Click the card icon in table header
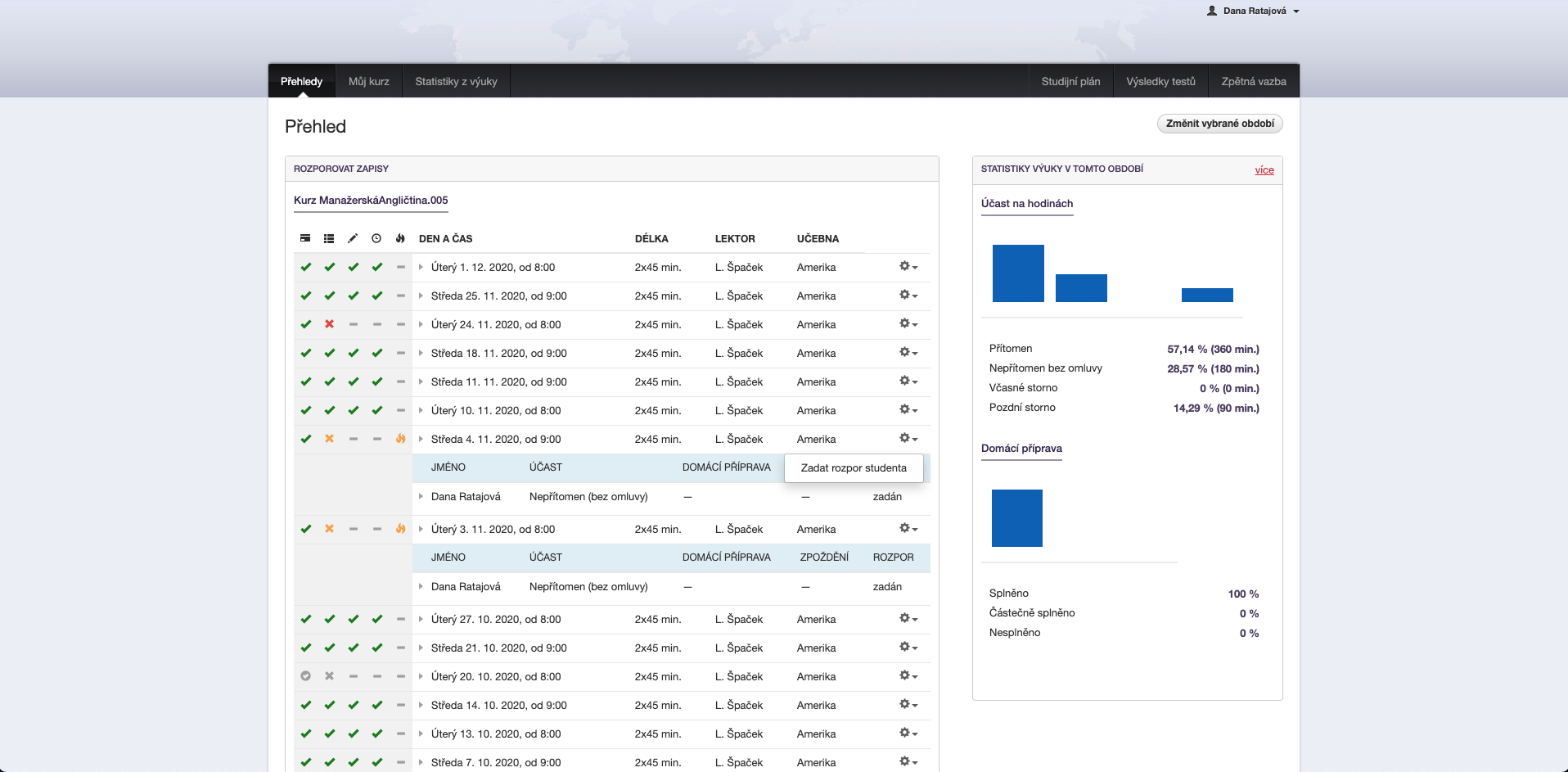This screenshot has height=772, width=1568. (x=305, y=238)
